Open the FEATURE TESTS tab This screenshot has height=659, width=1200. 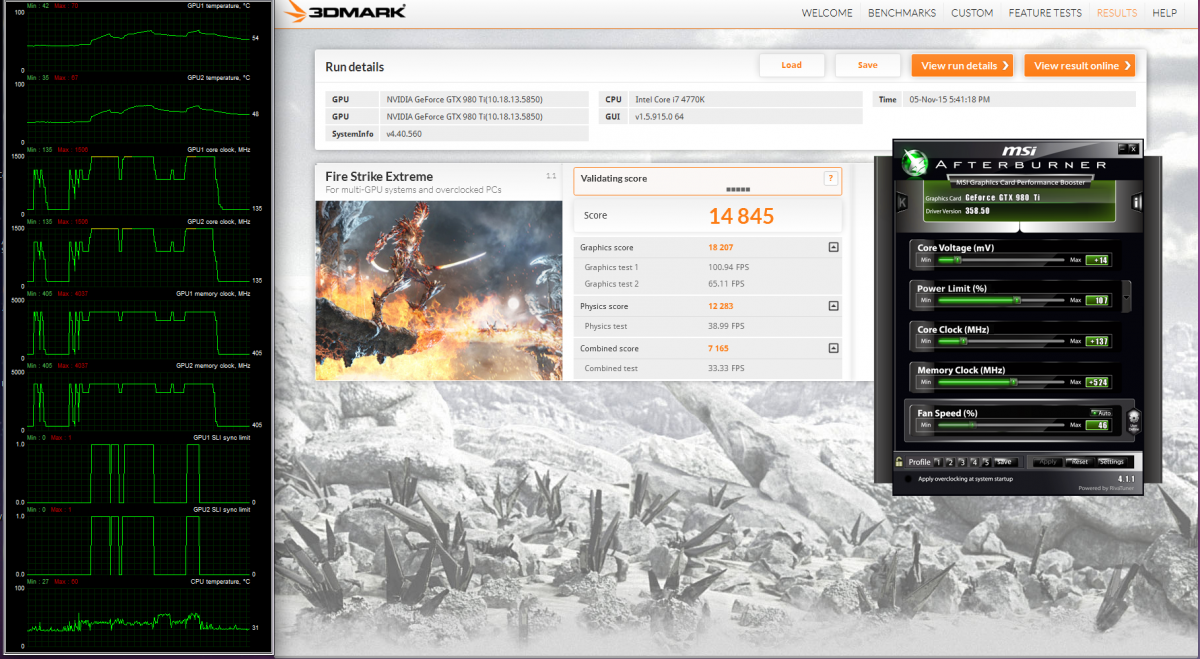(x=1045, y=13)
